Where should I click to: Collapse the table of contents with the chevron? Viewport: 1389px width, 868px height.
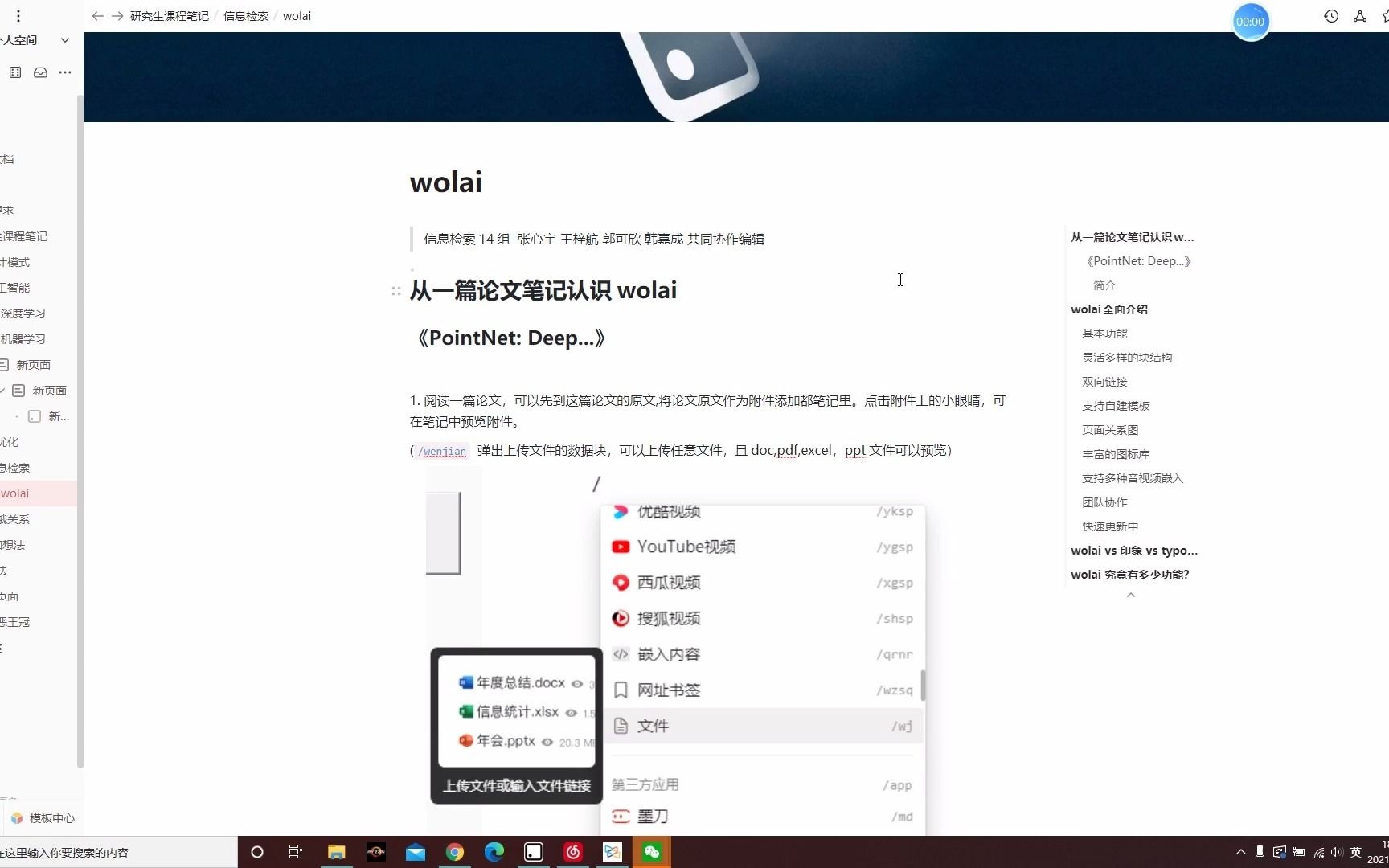1131,596
